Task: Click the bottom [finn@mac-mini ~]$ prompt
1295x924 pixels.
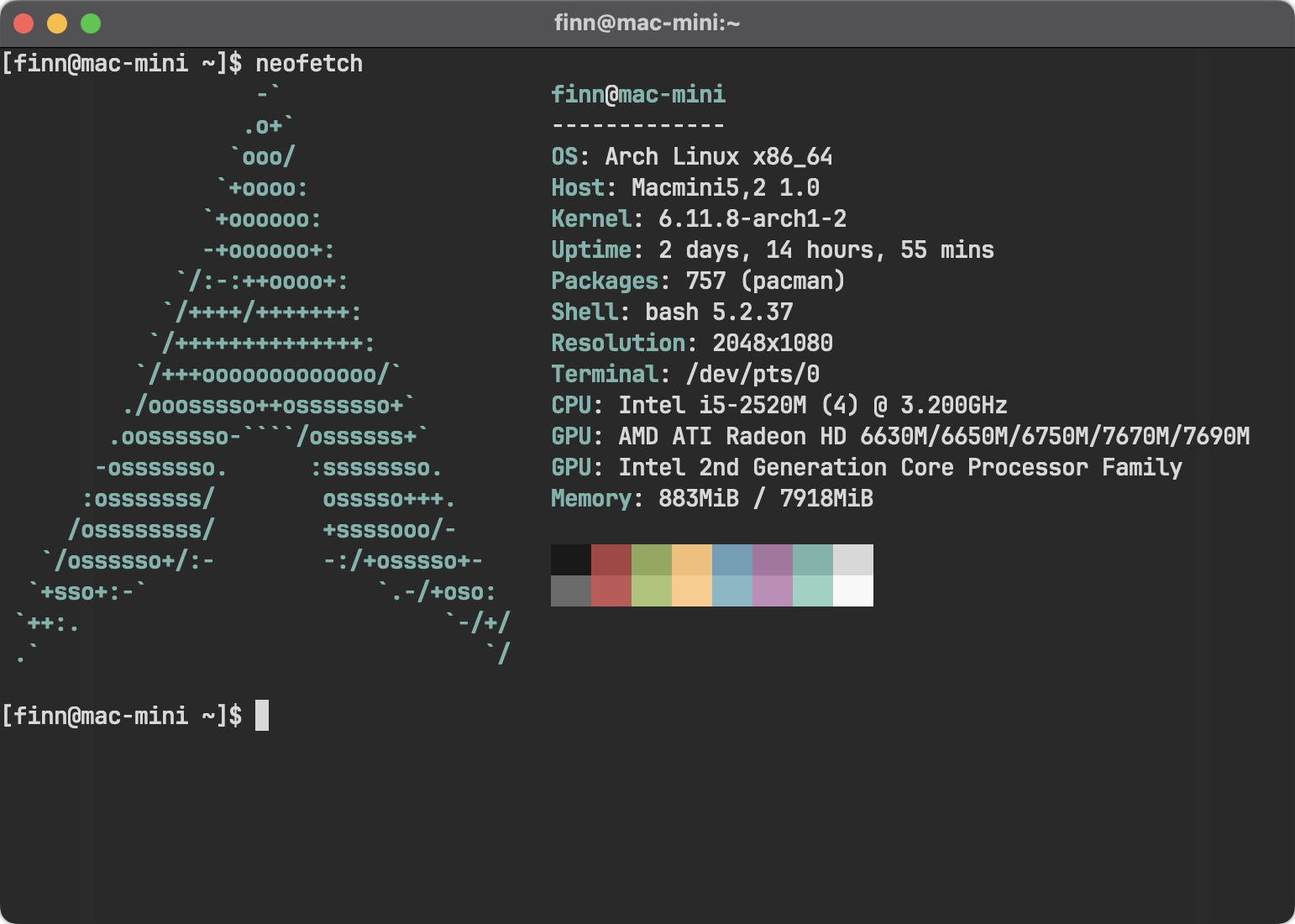Action: pyautogui.click(x=122, y=716)
